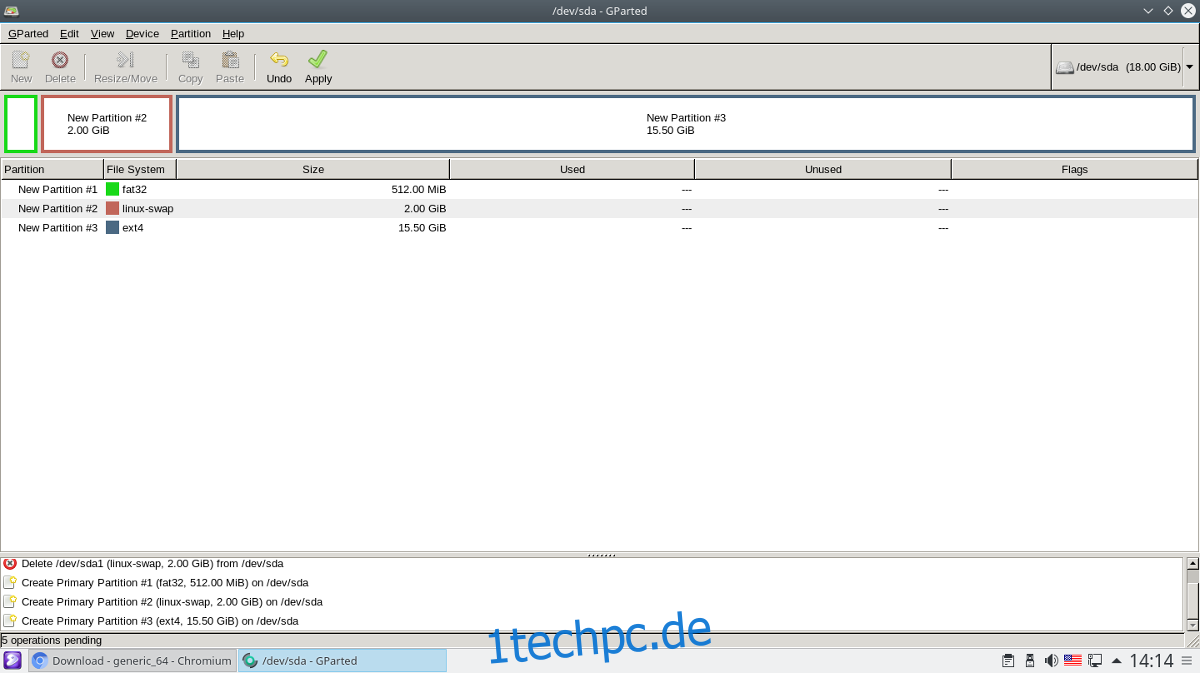The height and width of the screenshot is (673, 1200).
Task: Click the 5 operations pending status text
Action: 51,640
